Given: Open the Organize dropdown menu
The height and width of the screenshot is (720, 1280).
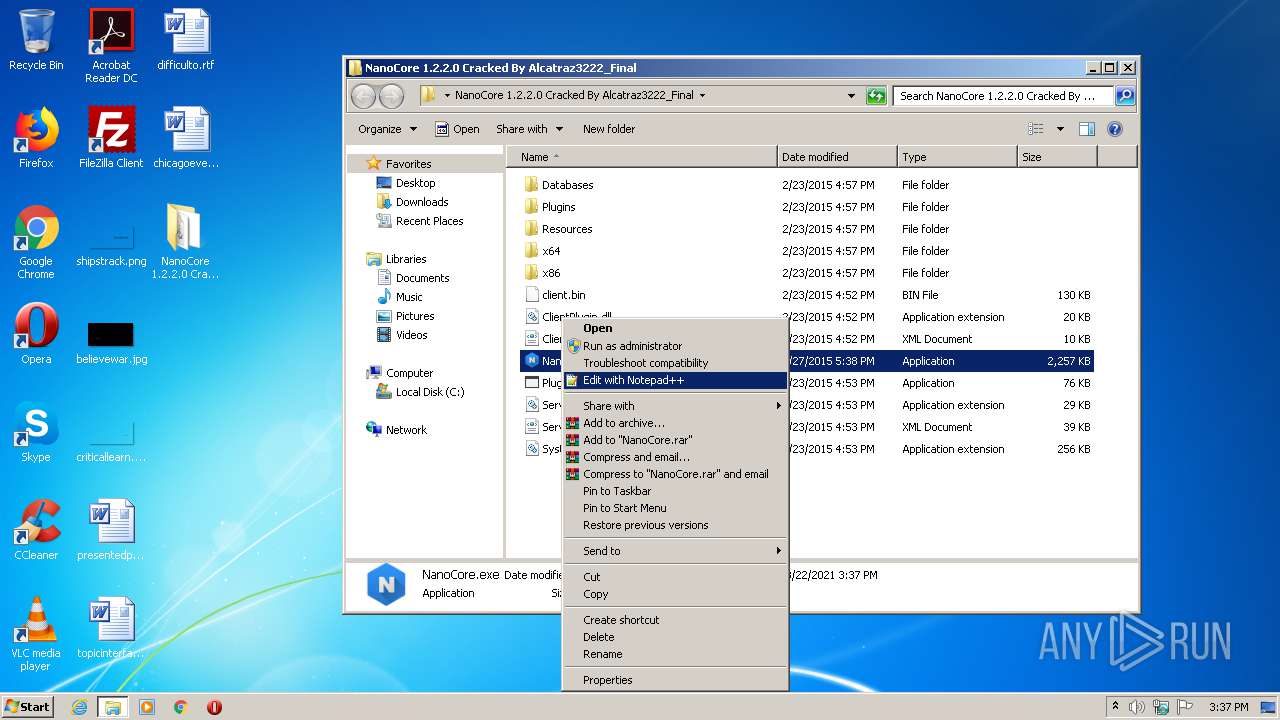Looking at the screenshot, I should pyautogui.click(x=387, y=129).
